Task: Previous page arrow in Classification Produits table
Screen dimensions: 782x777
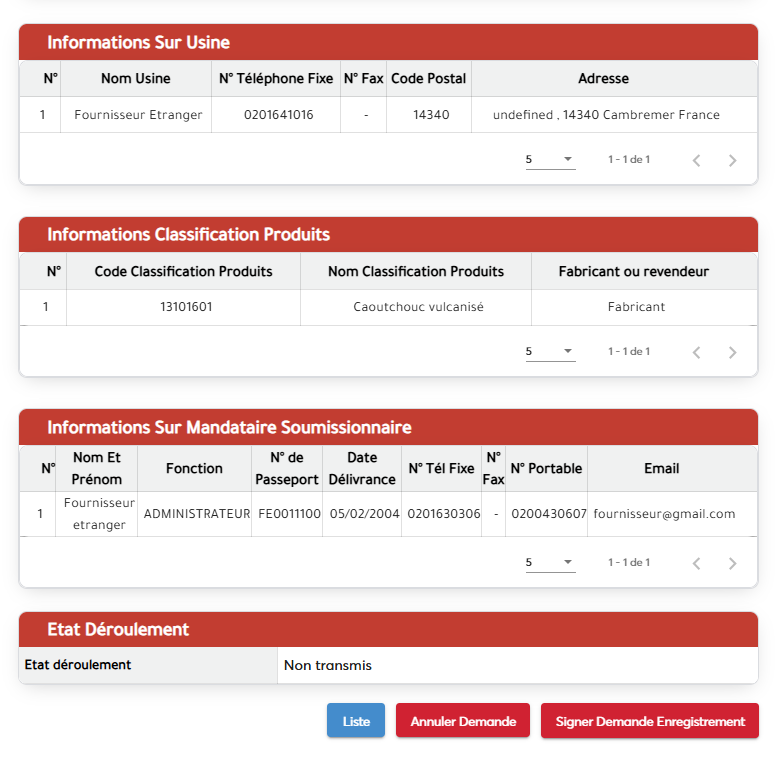Action: pyautogui.click(x=696, y=352)
